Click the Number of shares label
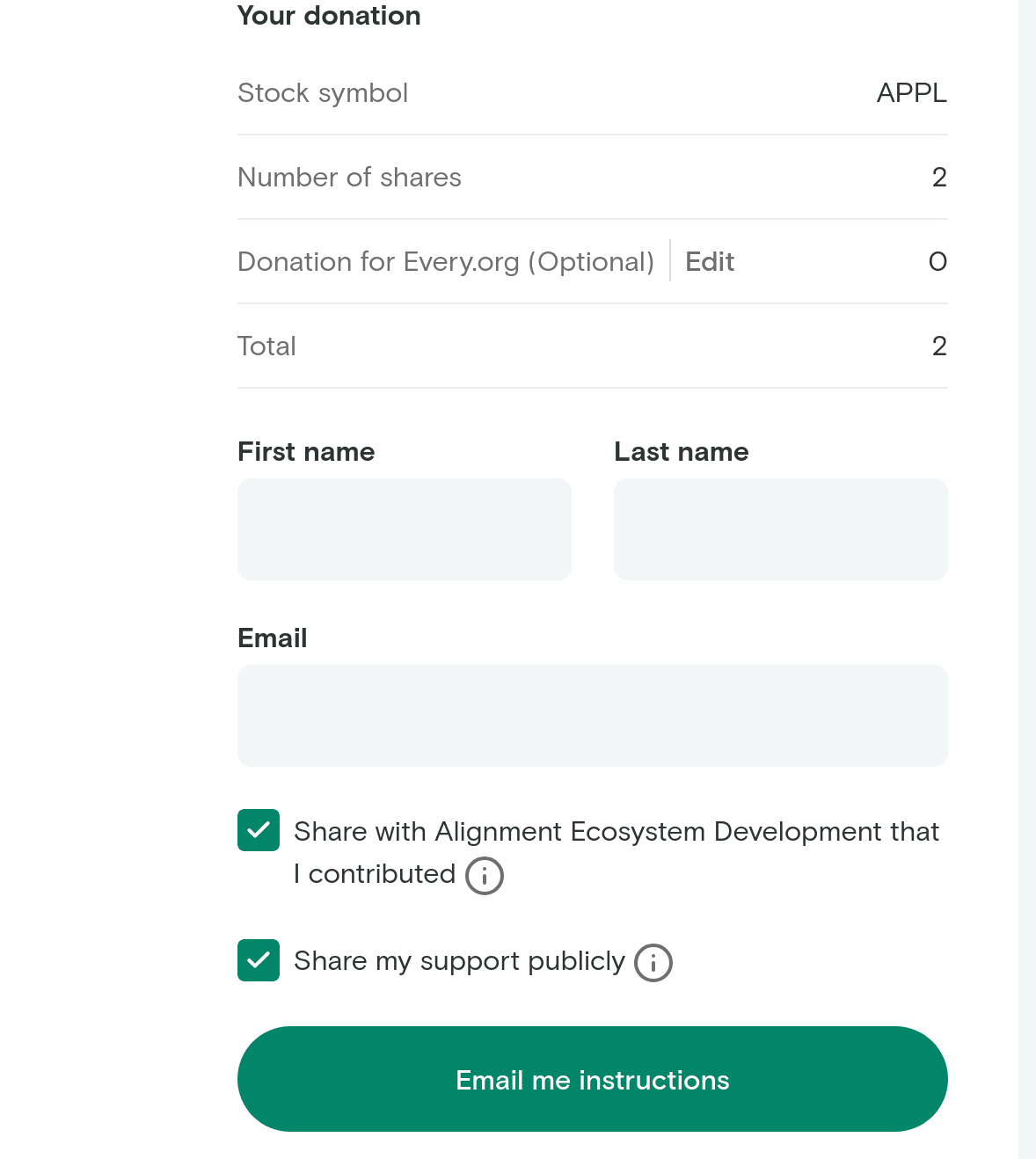 tap(349, 178)
